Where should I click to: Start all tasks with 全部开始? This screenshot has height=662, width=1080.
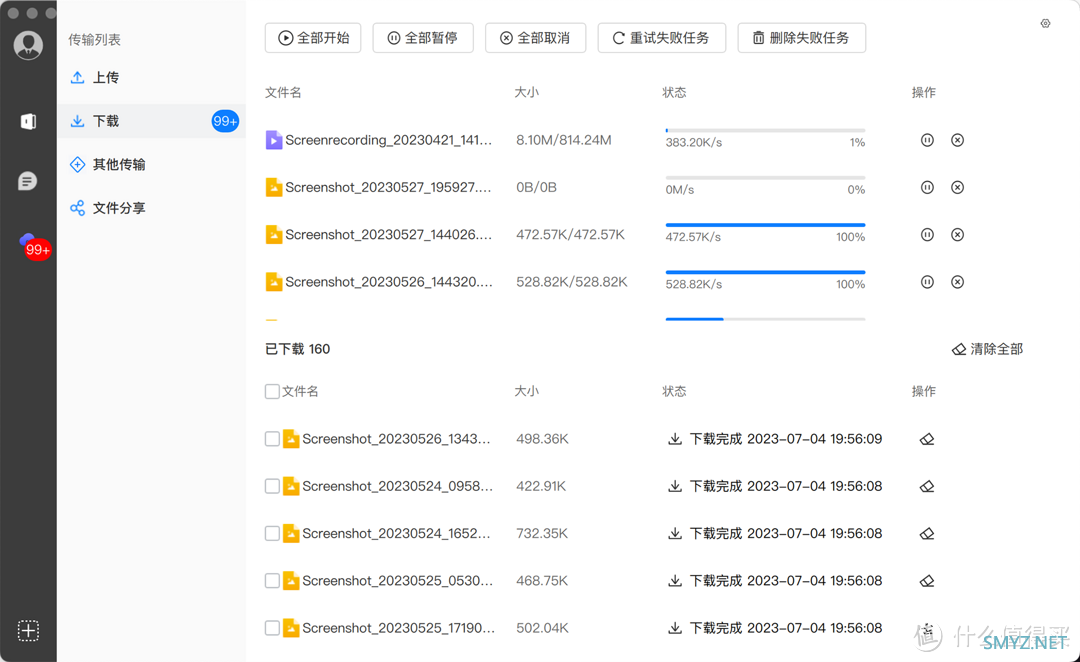313,38
